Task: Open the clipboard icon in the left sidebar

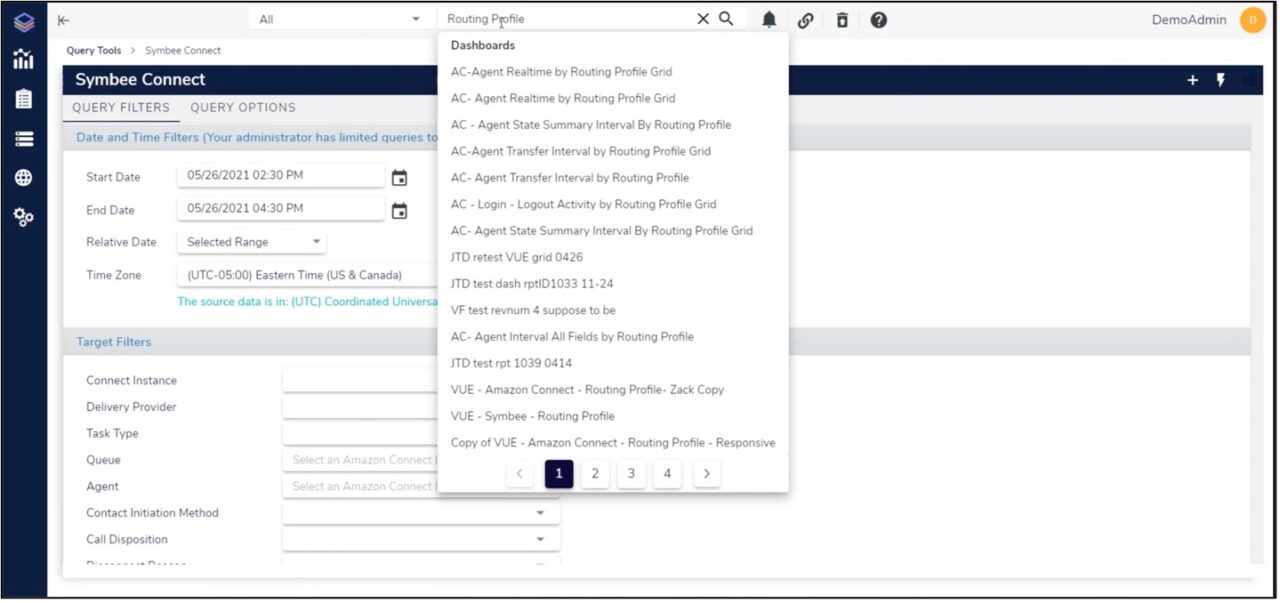Action: click(x=22, y=99)
